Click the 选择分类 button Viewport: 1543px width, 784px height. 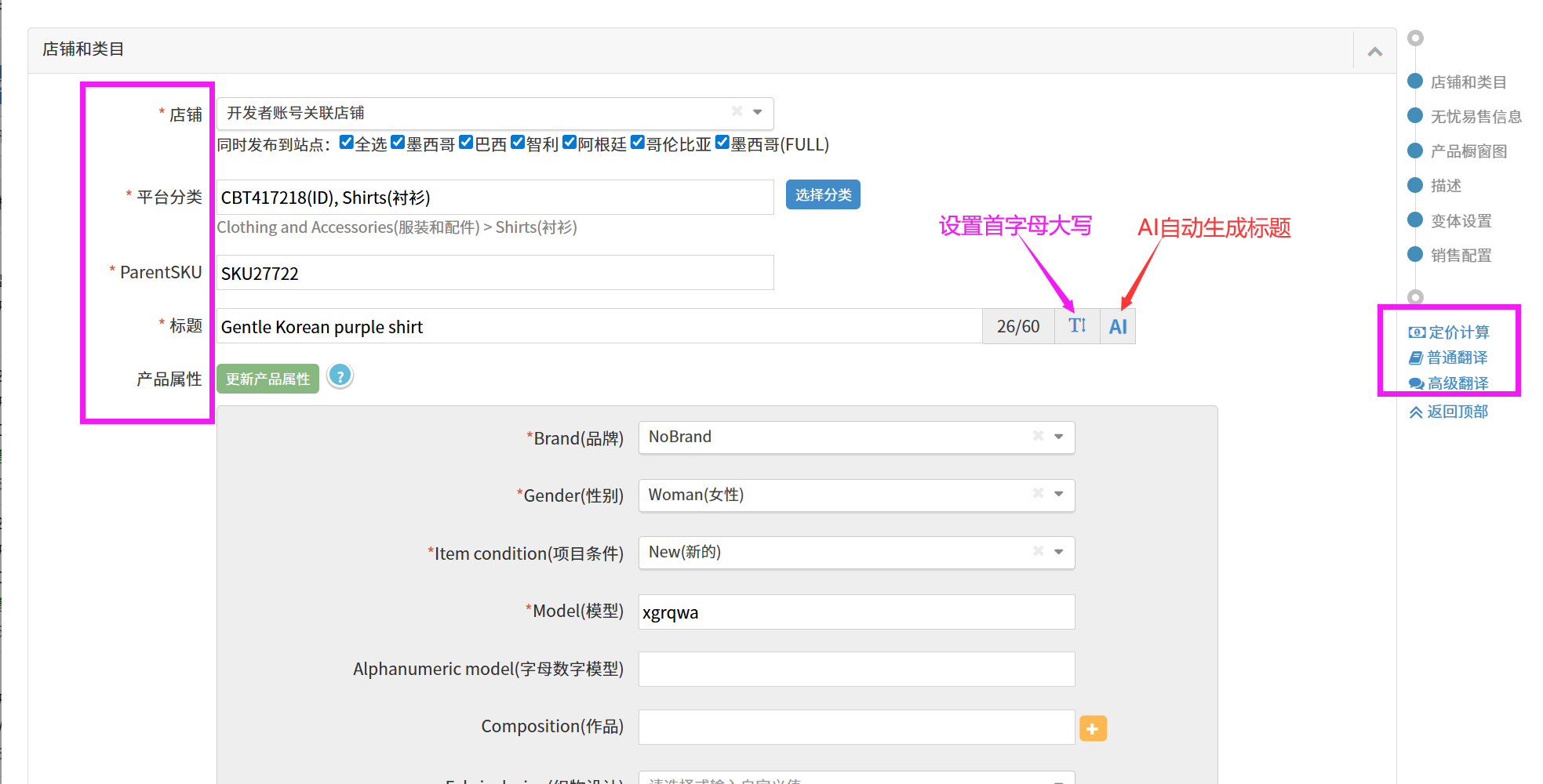click(822, 195)
